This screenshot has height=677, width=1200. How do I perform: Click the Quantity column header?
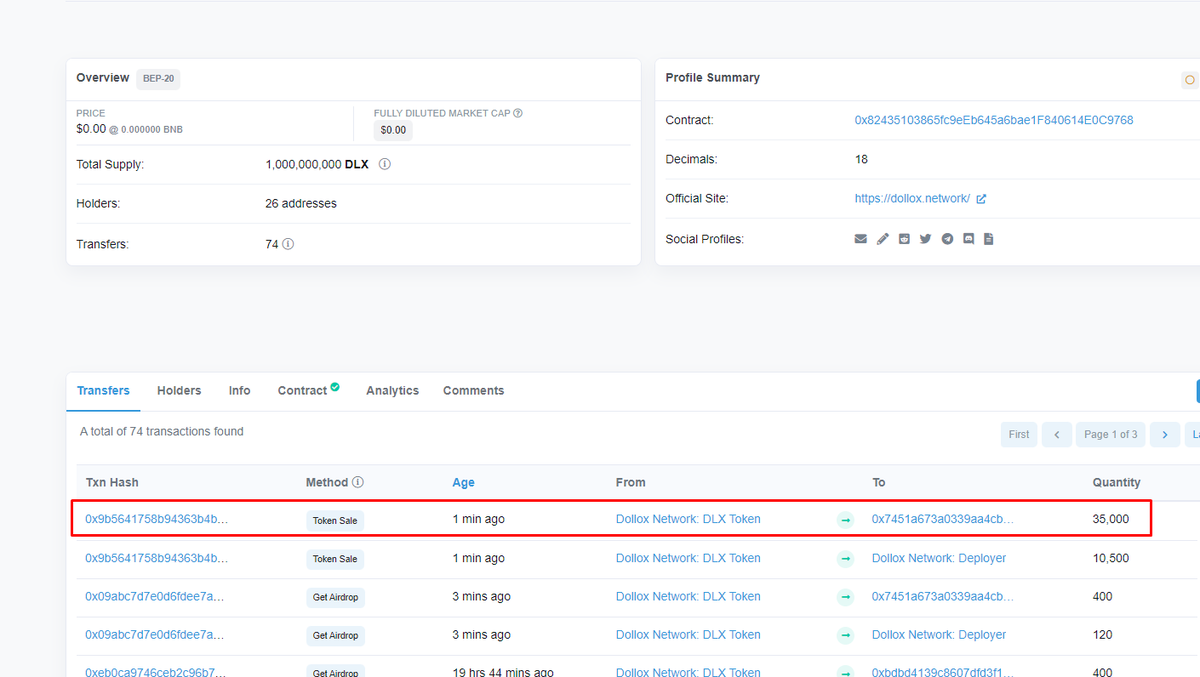pos(1116,482)
